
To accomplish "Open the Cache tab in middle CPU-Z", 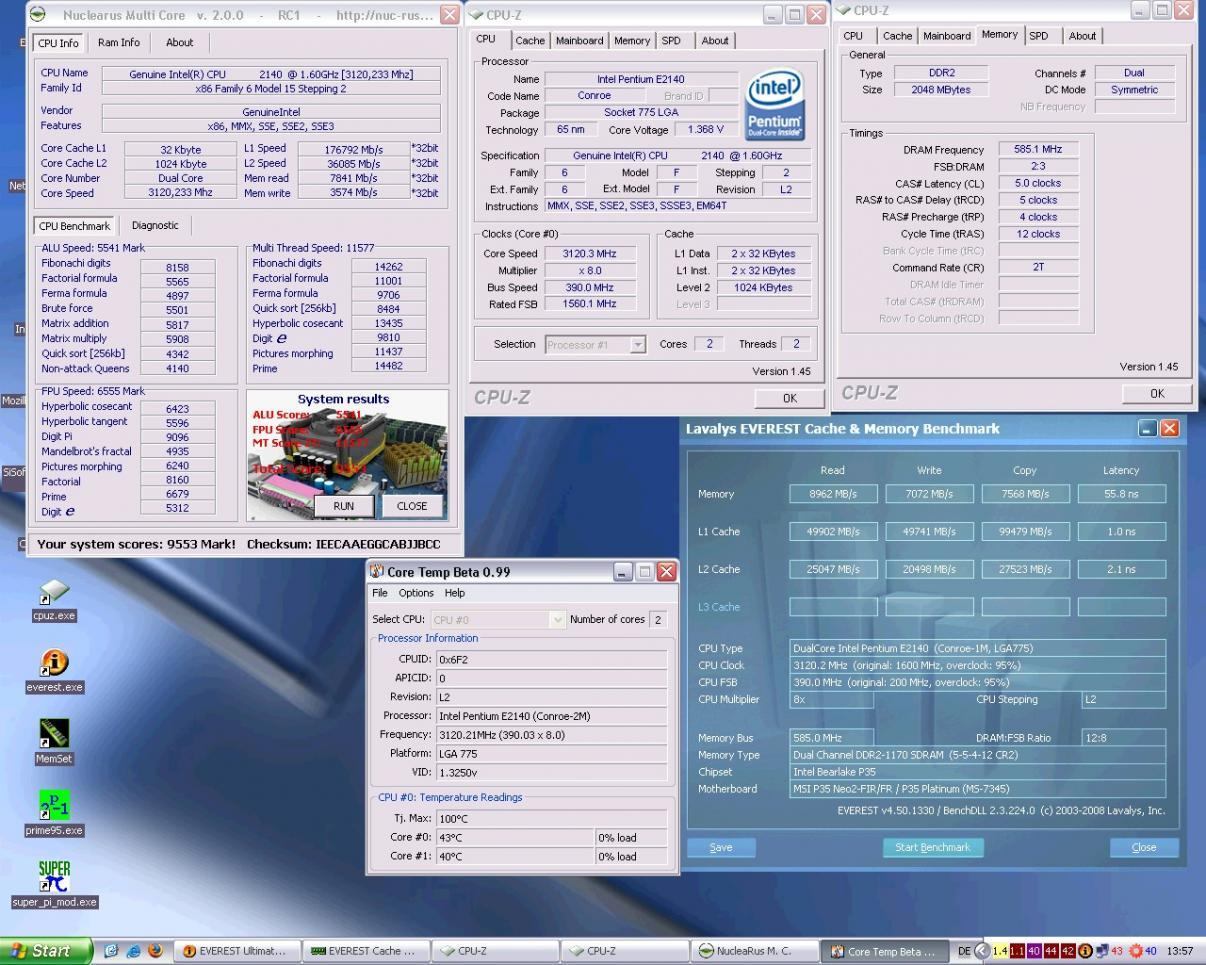I will tap(530, 41).
